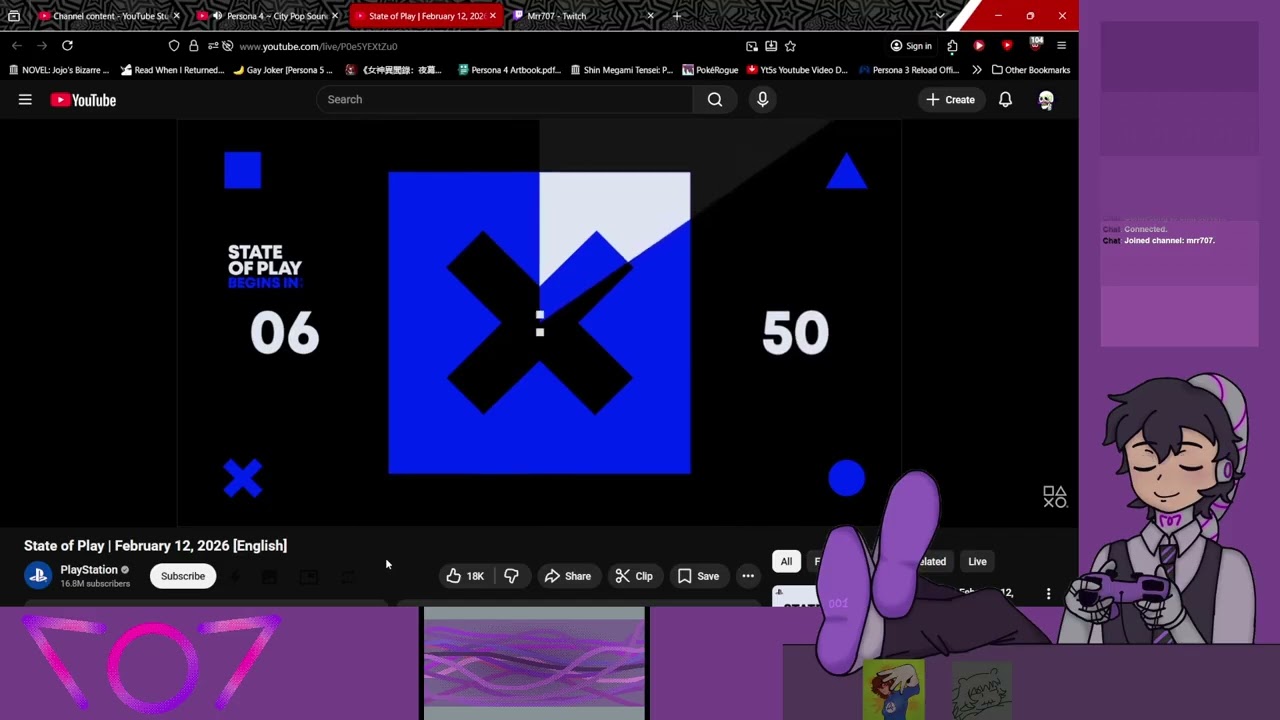Open the Other Bookmarks folder
The height and width of the screenshot is (720, 1280).
point(1031,70)
